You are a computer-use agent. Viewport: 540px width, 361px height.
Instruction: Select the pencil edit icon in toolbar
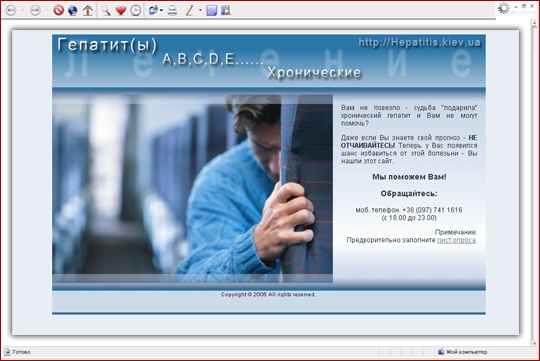pos(189,10)
